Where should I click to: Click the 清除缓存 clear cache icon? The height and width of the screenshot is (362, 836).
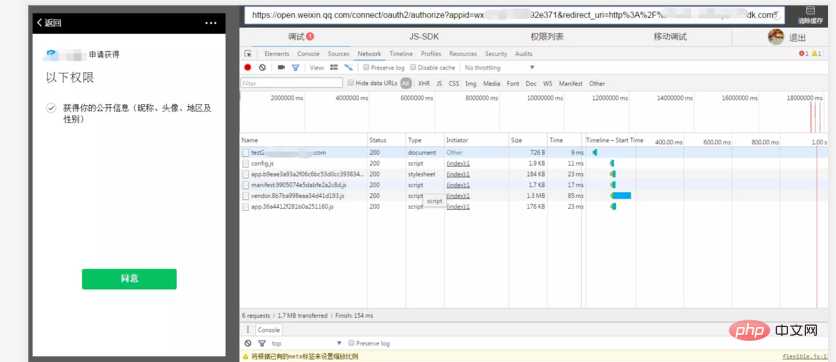pos(810,15)
